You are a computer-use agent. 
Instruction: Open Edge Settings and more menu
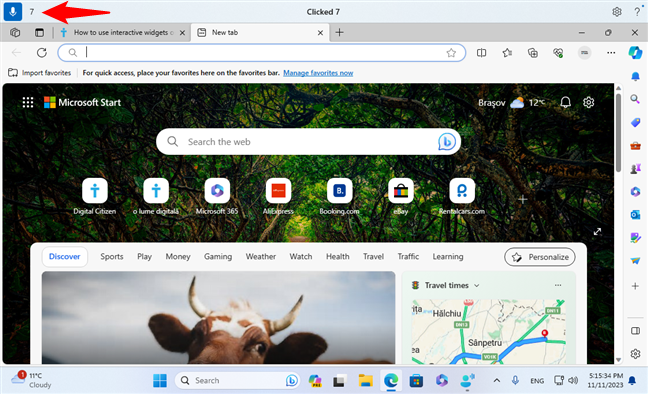tap(611, 53)
